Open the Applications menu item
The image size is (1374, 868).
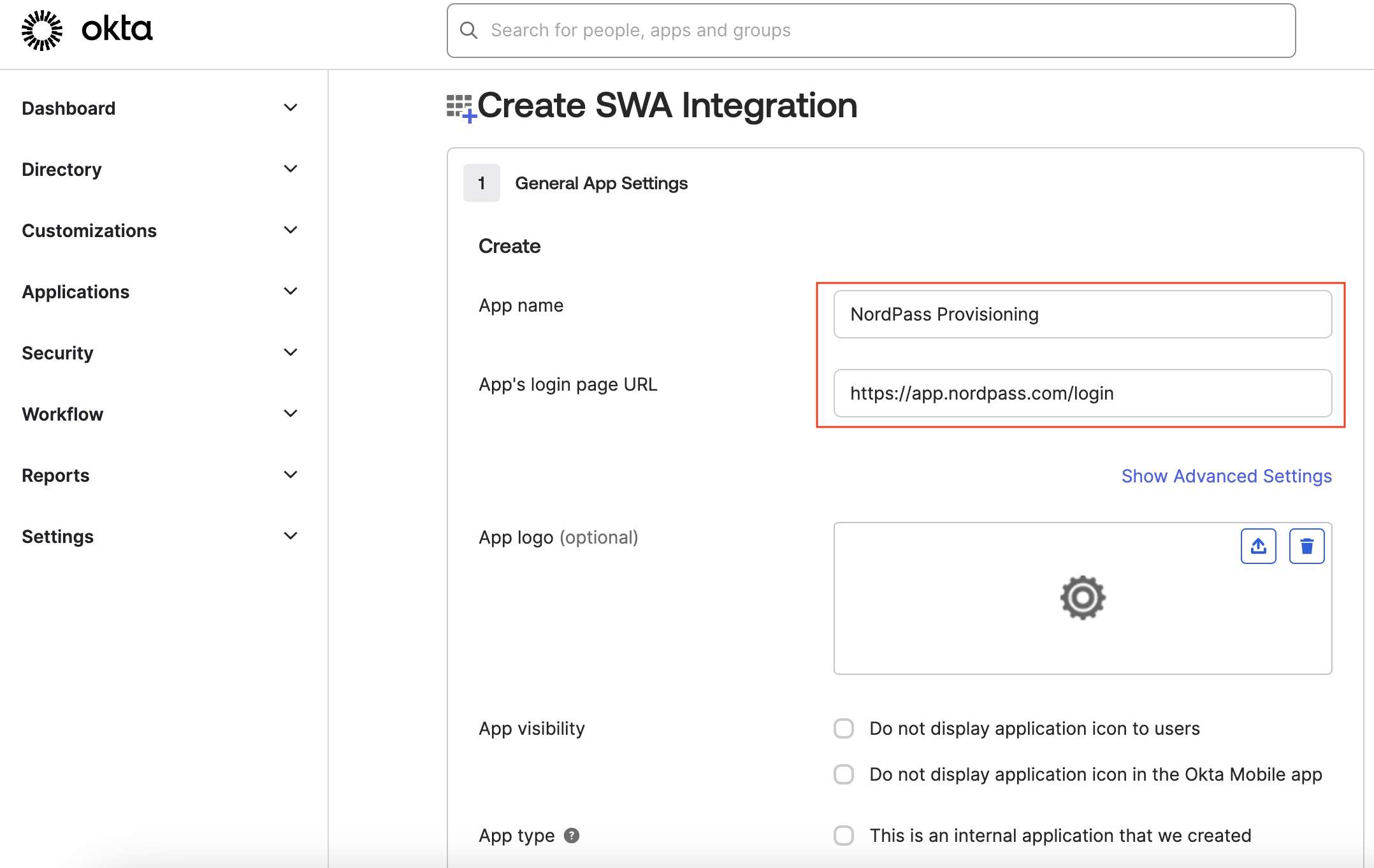click(76, 292)
